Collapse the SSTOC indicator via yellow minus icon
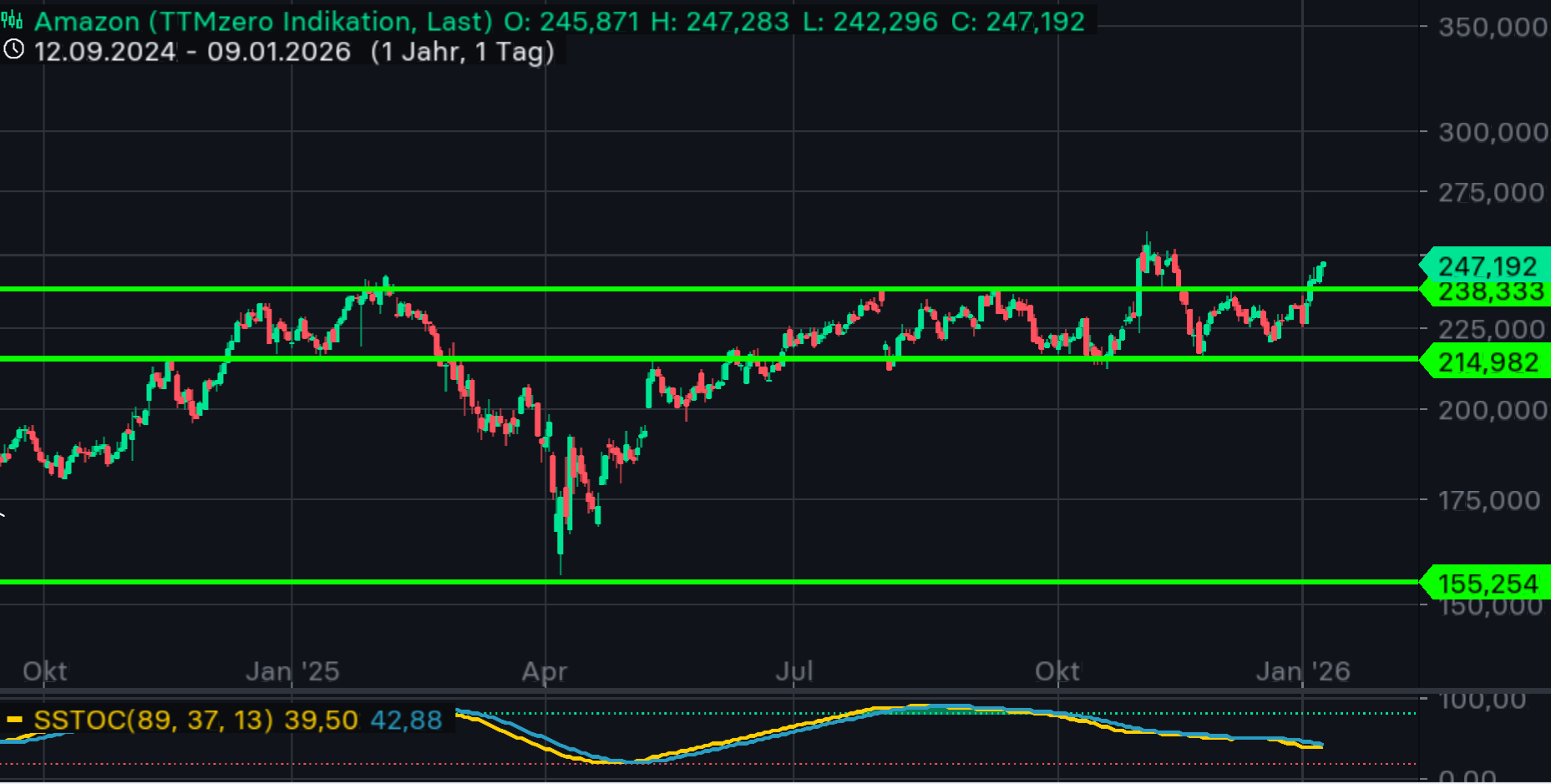The height and width of the screenshot is (784, 1551). [14, 720]
